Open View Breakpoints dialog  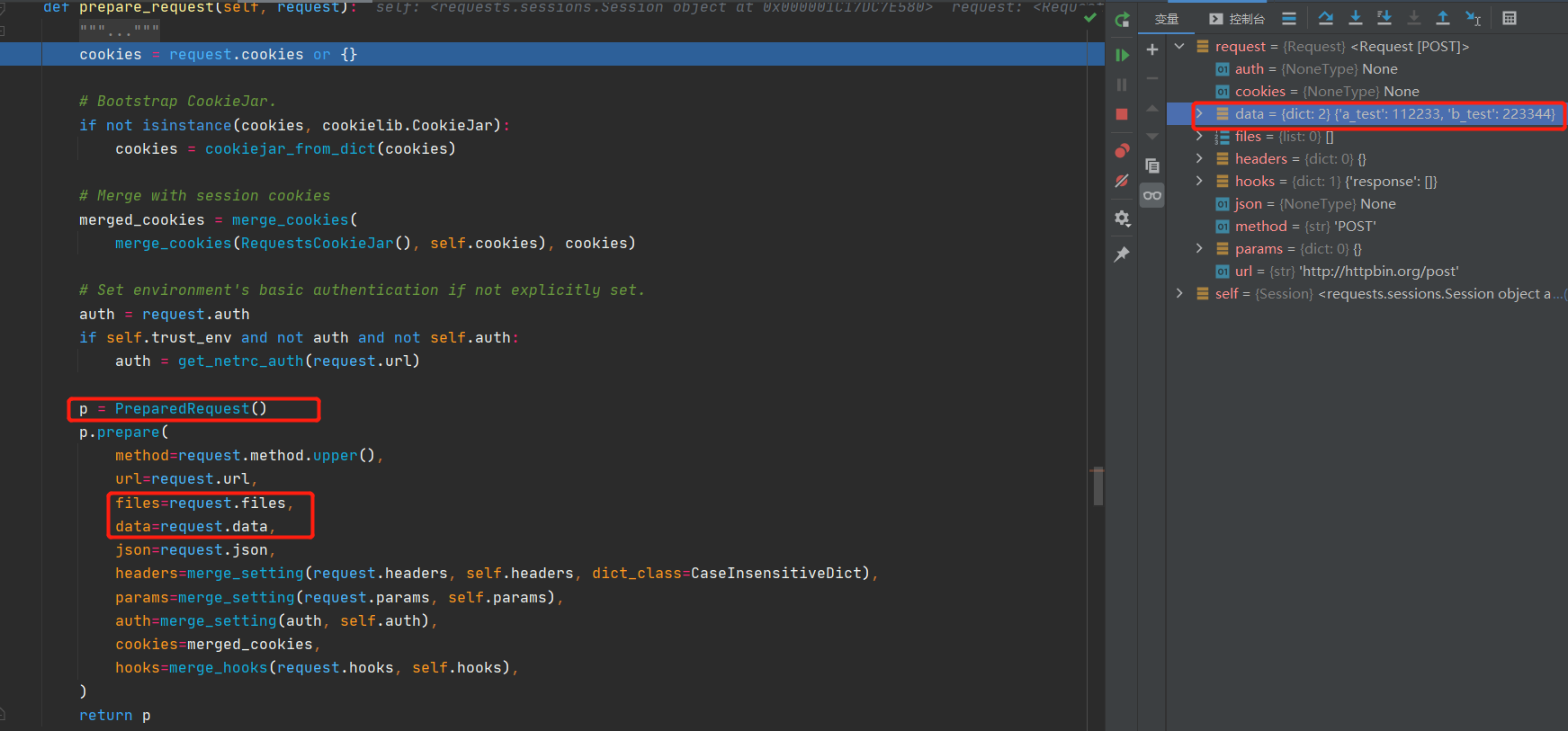tap(1122, 150)
